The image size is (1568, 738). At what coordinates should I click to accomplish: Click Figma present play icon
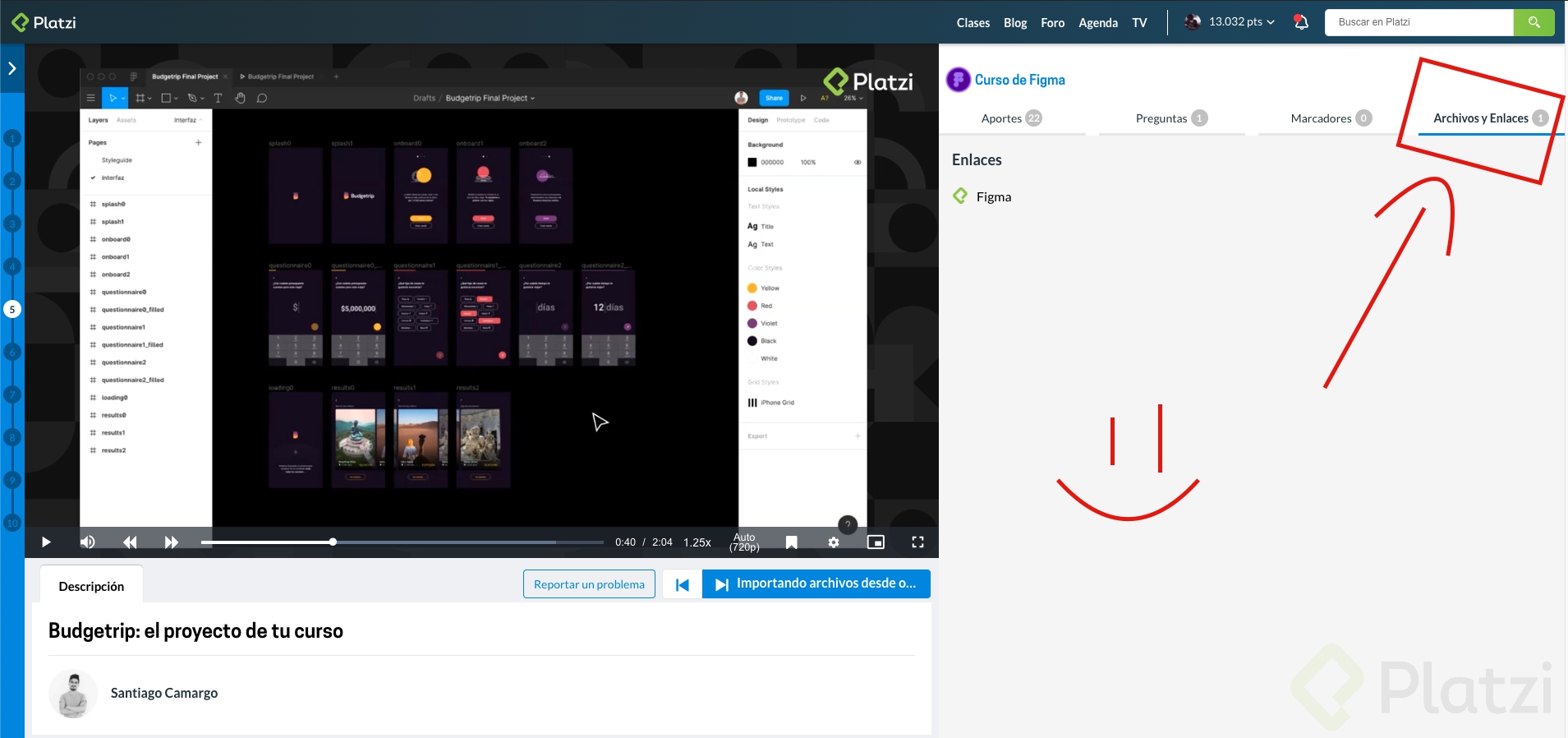click(803, 98)
